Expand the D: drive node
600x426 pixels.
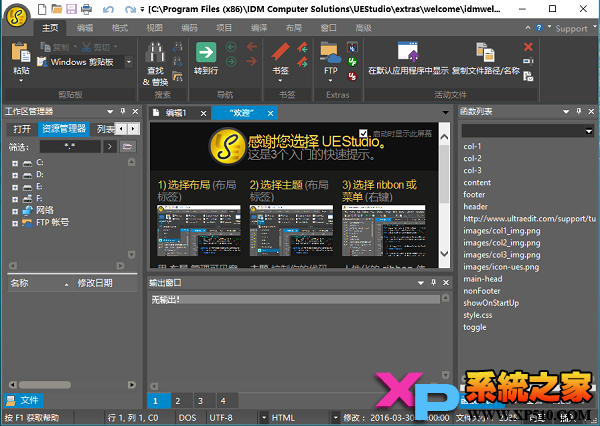coord(15,175)
